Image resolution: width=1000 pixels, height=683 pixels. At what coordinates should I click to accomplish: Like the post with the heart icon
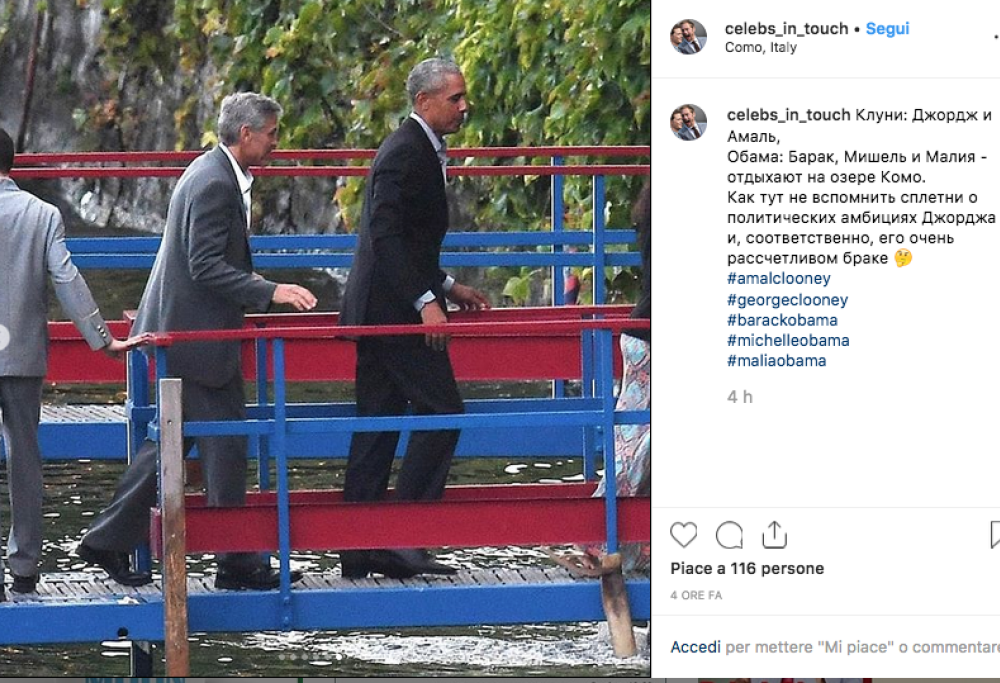pos(684,534)
